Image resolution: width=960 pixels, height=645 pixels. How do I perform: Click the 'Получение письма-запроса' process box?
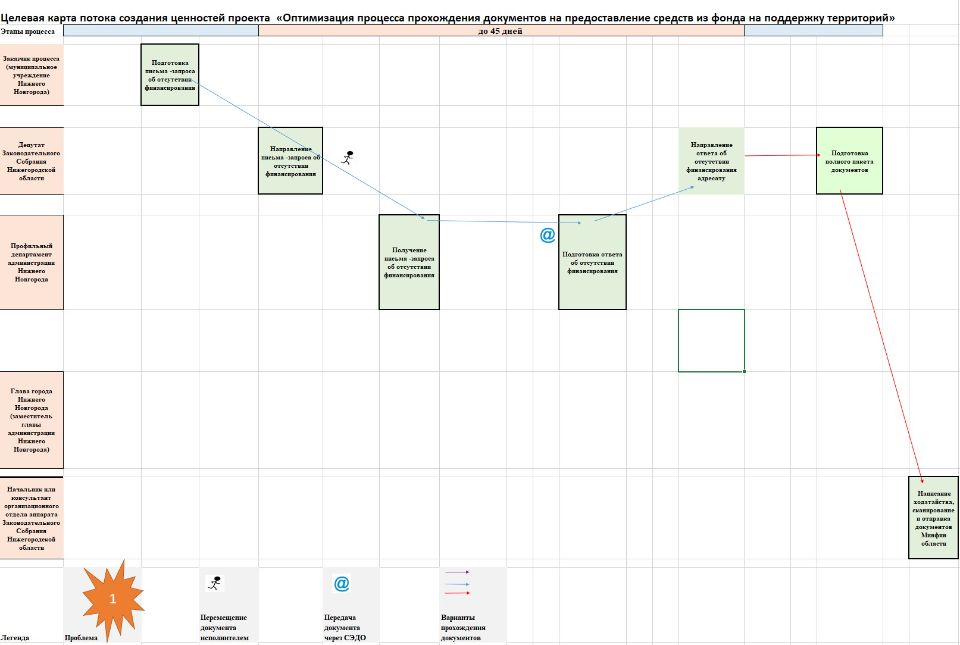[x=409, y=262]
